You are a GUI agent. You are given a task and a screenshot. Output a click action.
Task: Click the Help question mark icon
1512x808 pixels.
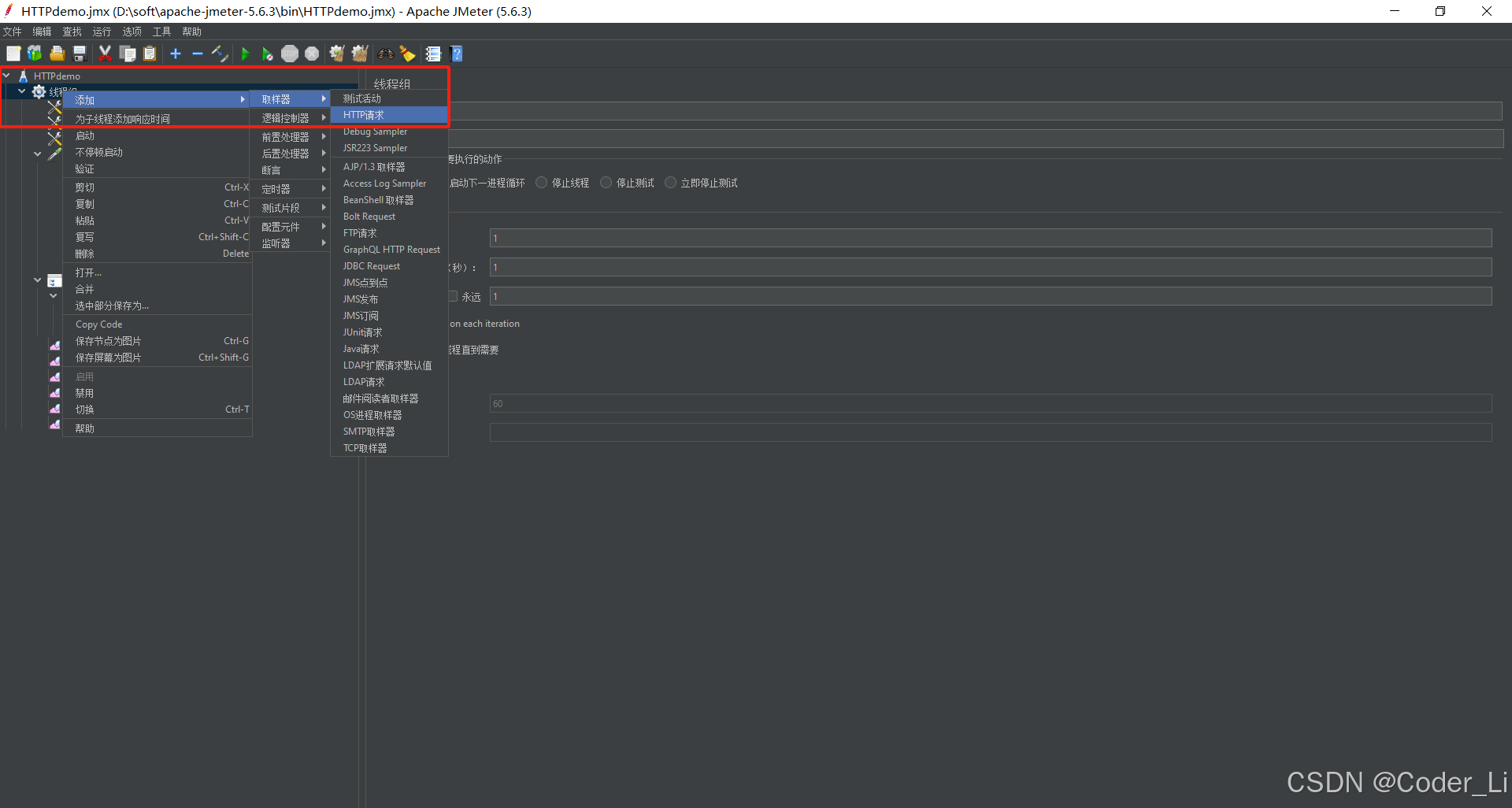click(x=457, y=54)
